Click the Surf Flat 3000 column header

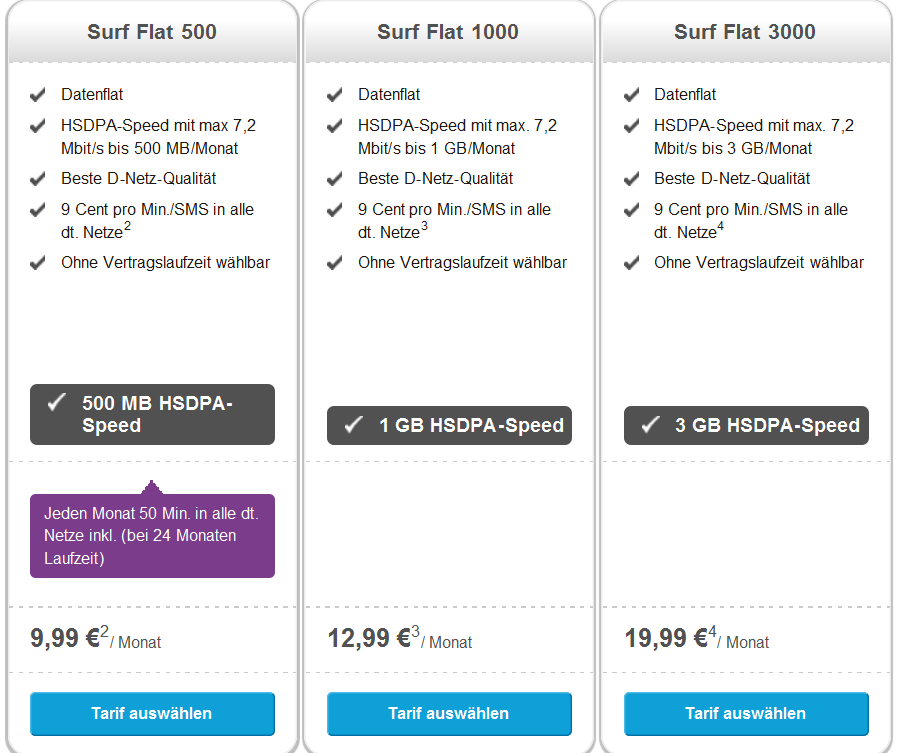(x=745, y=32)
